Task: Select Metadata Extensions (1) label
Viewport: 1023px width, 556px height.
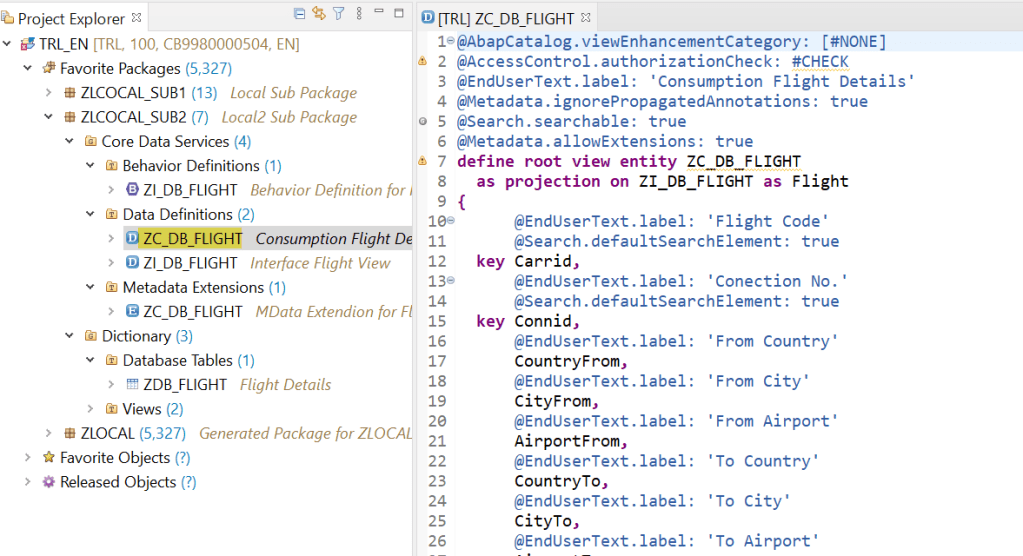Action: pyautogui.click(x=204, y=288)
